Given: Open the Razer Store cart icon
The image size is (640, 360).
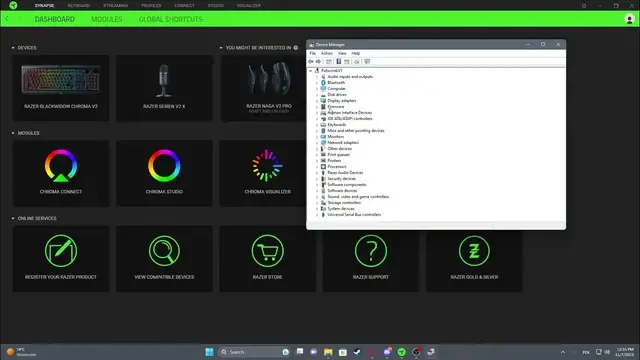Looking at the screenshot, I should 267,251.
